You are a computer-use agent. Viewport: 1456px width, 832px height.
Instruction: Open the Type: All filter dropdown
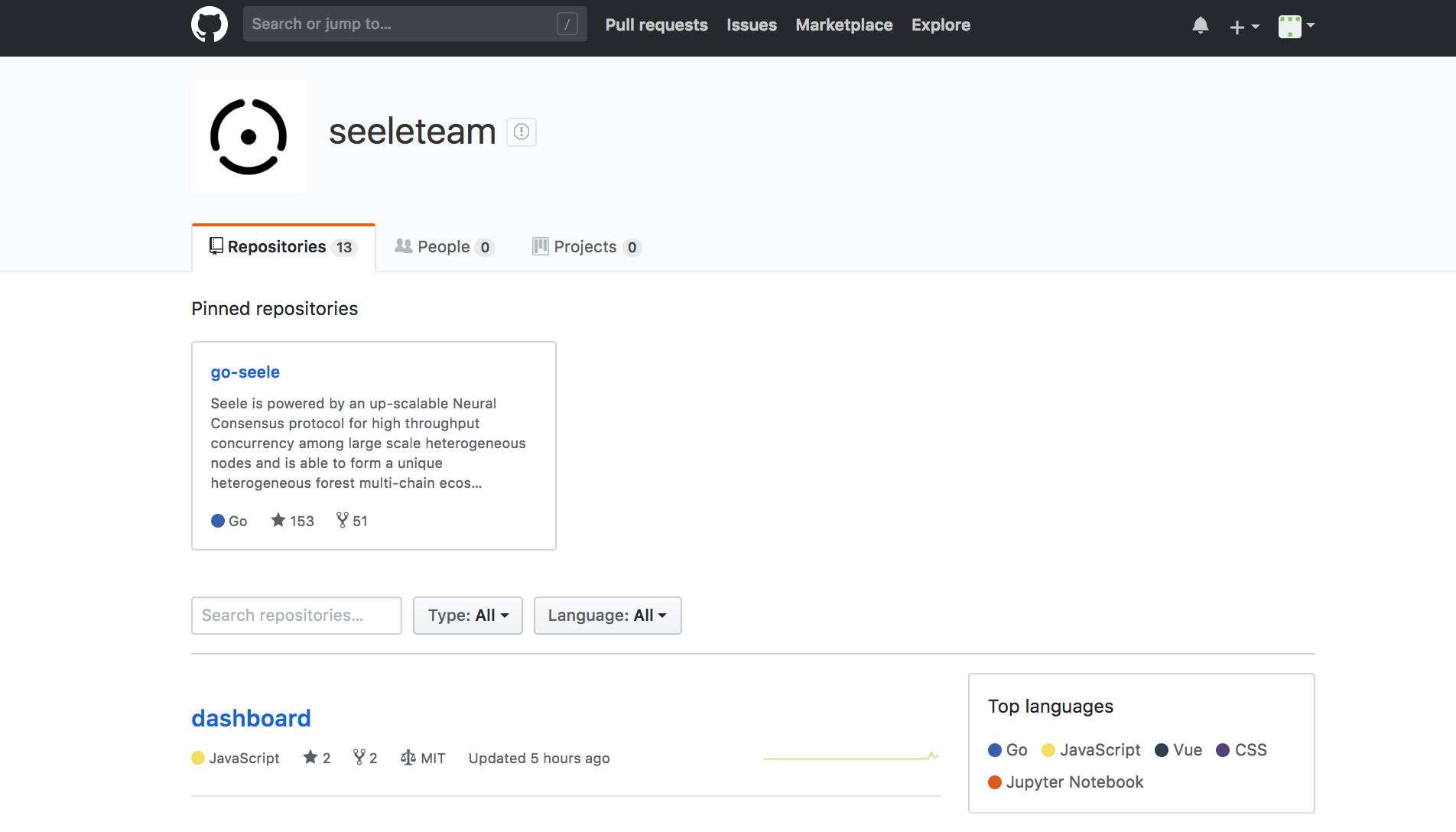467,616
